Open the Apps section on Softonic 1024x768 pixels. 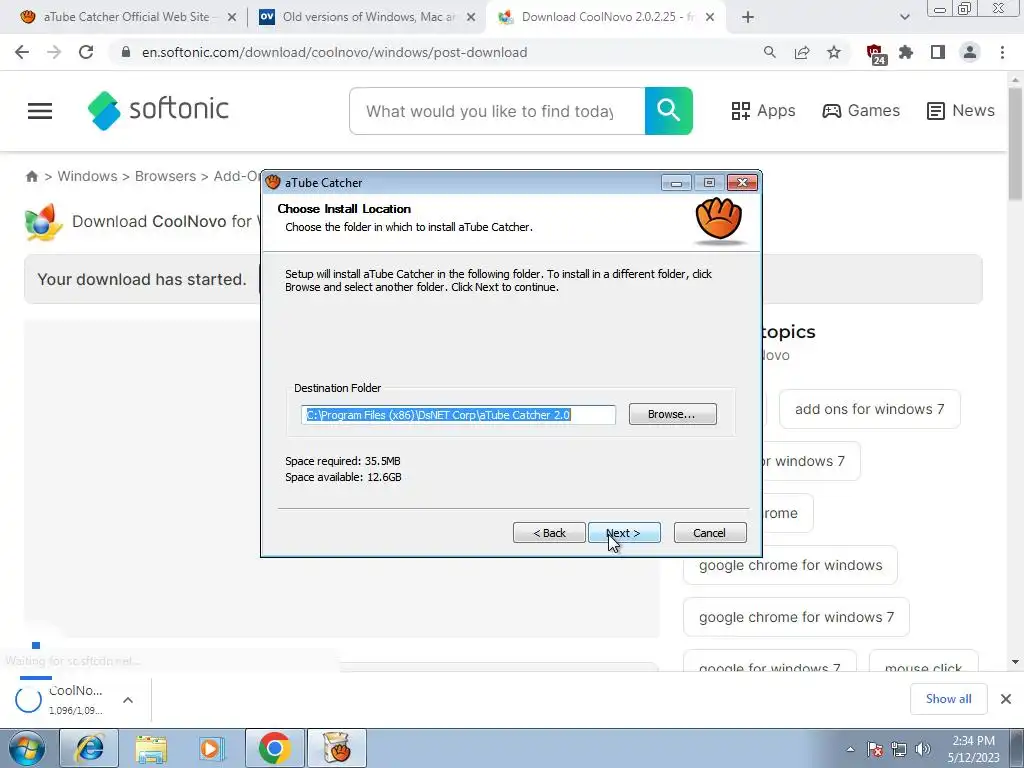point(763,110)
